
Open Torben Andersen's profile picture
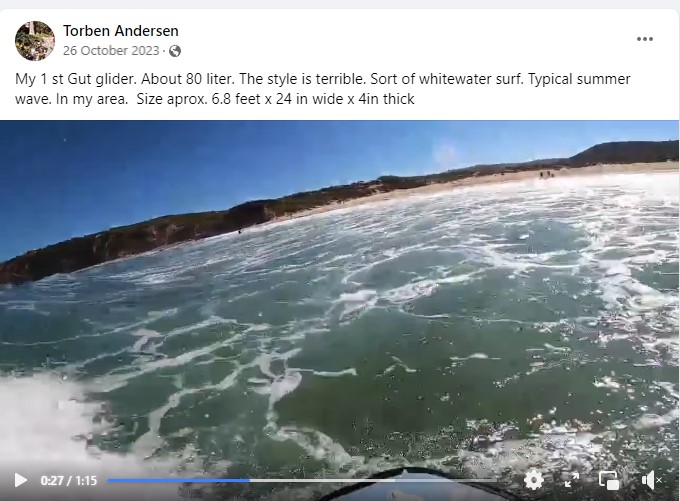point(35,41)
